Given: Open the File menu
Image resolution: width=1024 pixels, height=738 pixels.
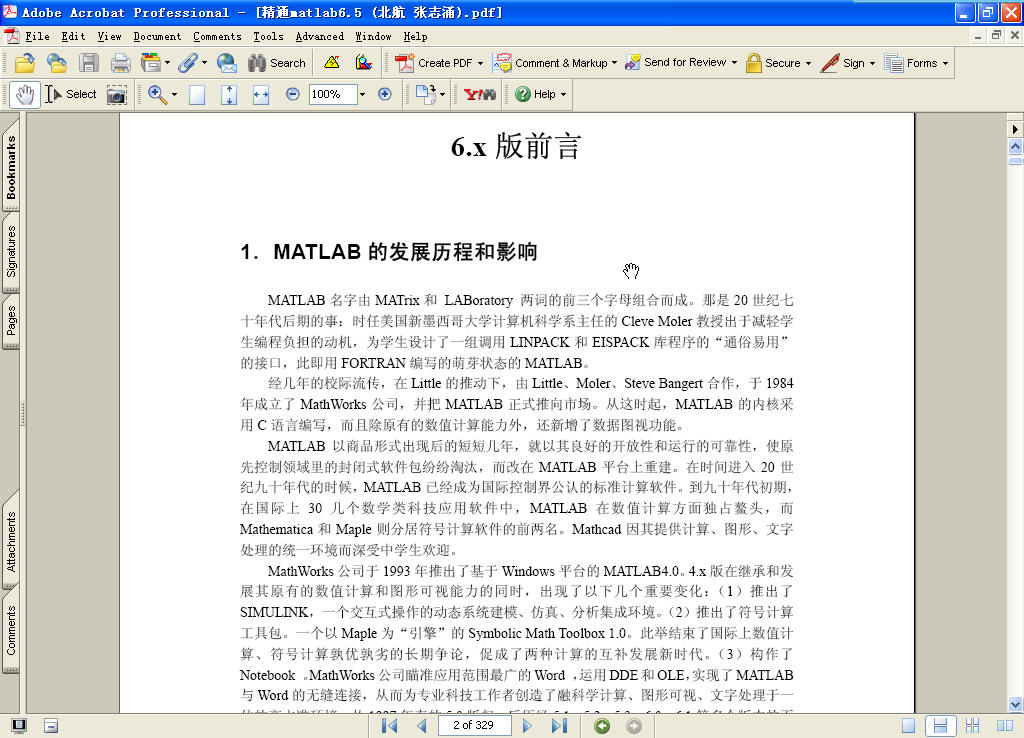Looking at the screenshot, I should click(x=37, y=37).
